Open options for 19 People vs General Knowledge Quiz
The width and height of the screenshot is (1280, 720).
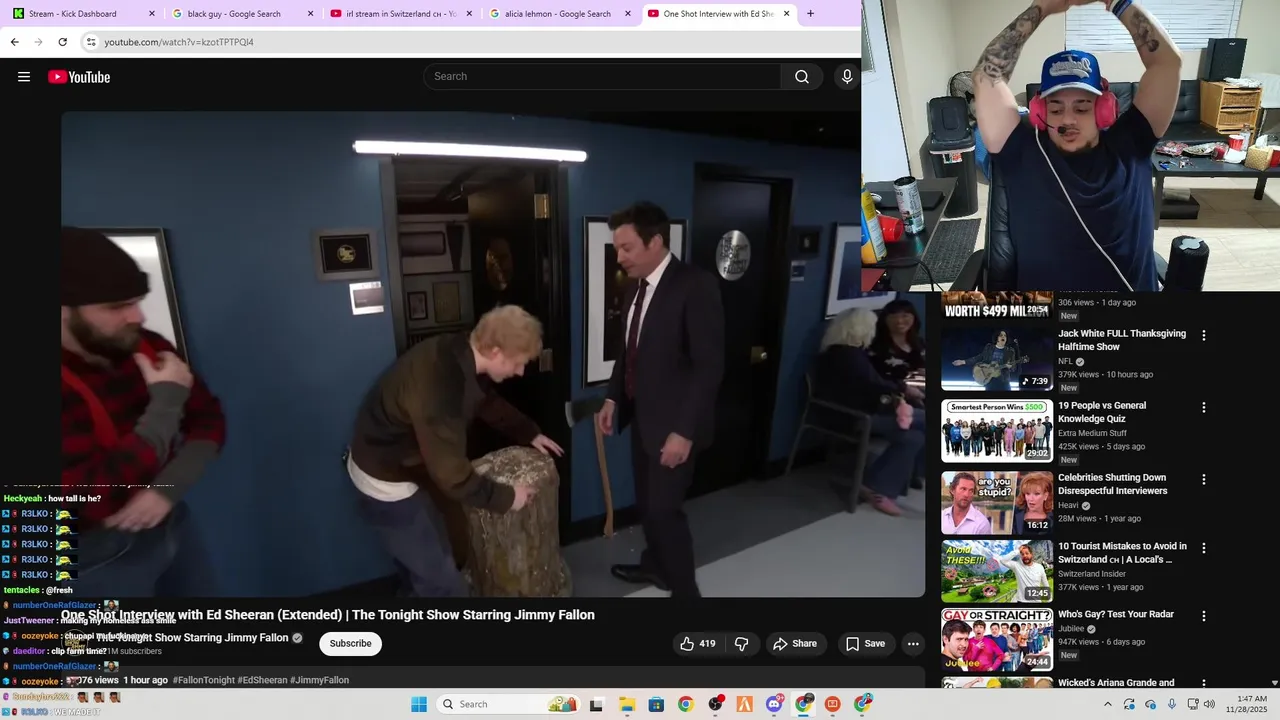tap(1204, 408)
